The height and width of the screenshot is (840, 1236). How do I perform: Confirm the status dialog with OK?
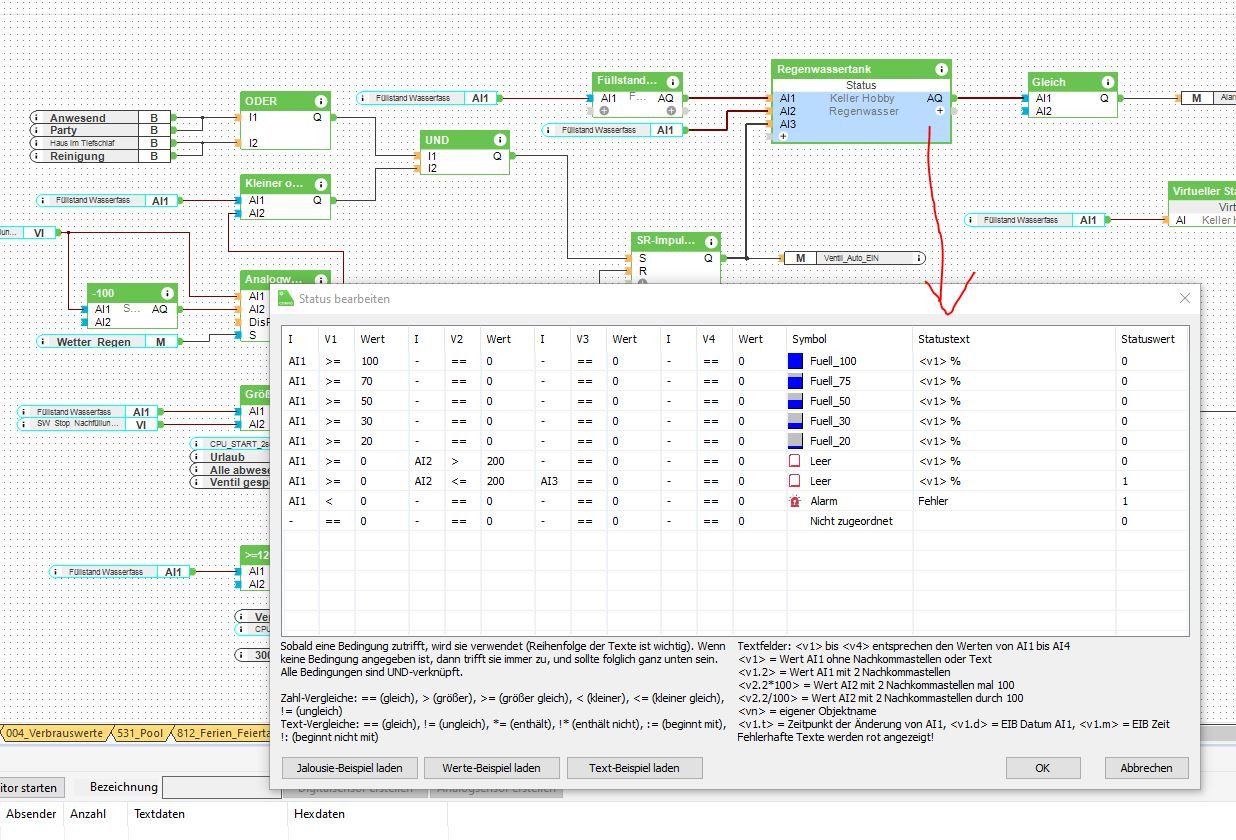(1043, 768)
